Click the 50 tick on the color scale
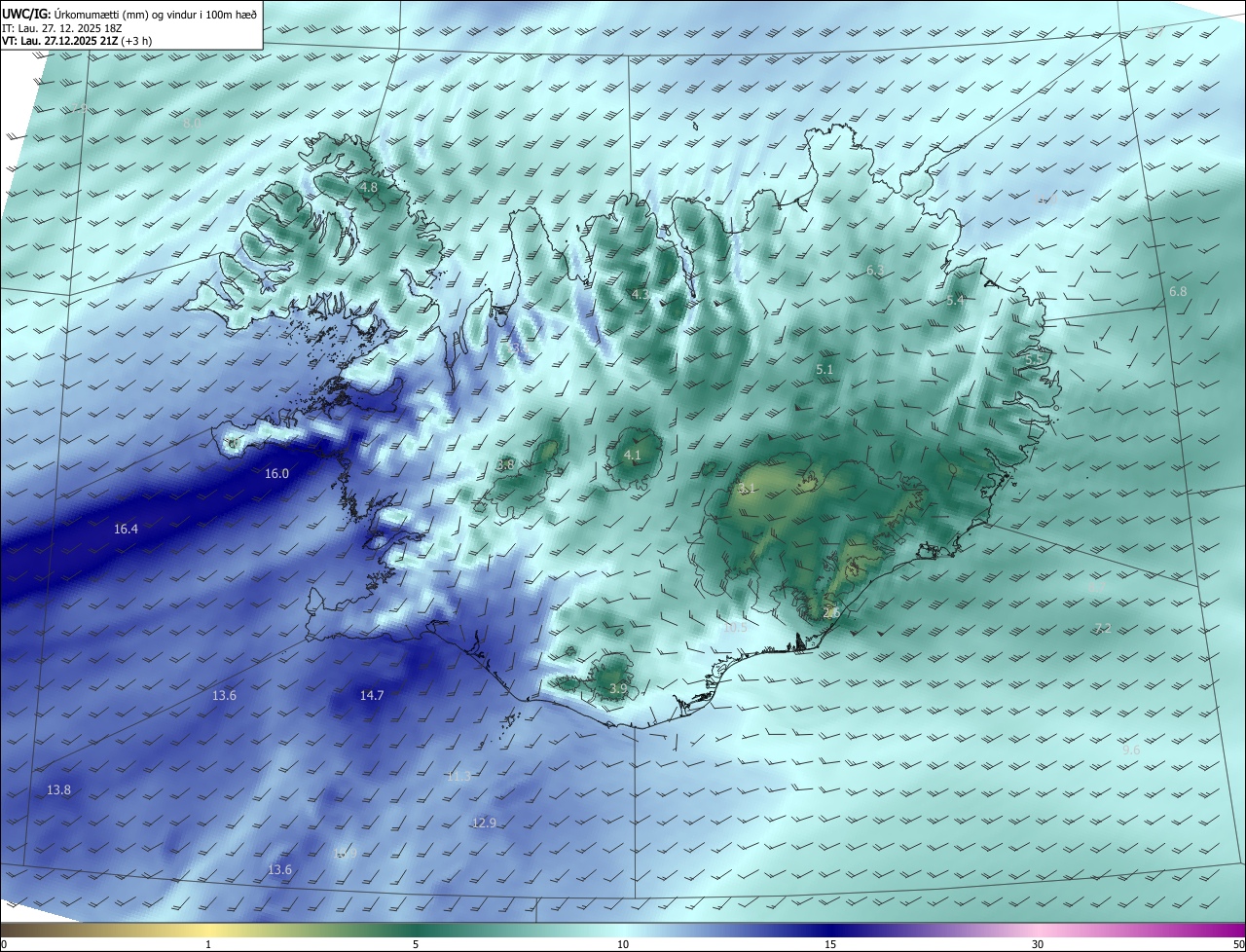 point(1238,945)
